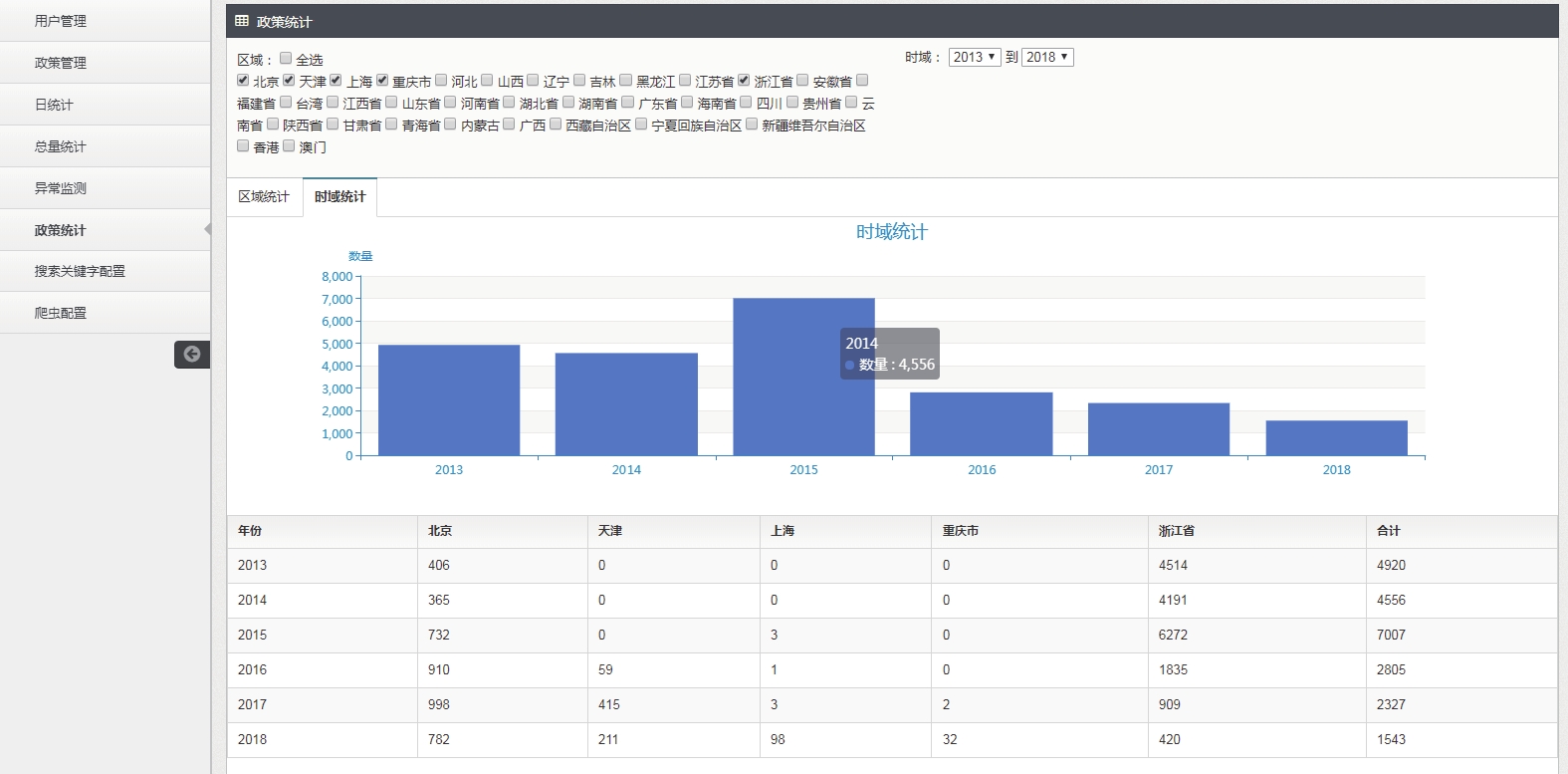Viewport: 1568px width, 774px height.
Task: Select 政策统计 in the sidebar
Action: (x=106, y=230)
